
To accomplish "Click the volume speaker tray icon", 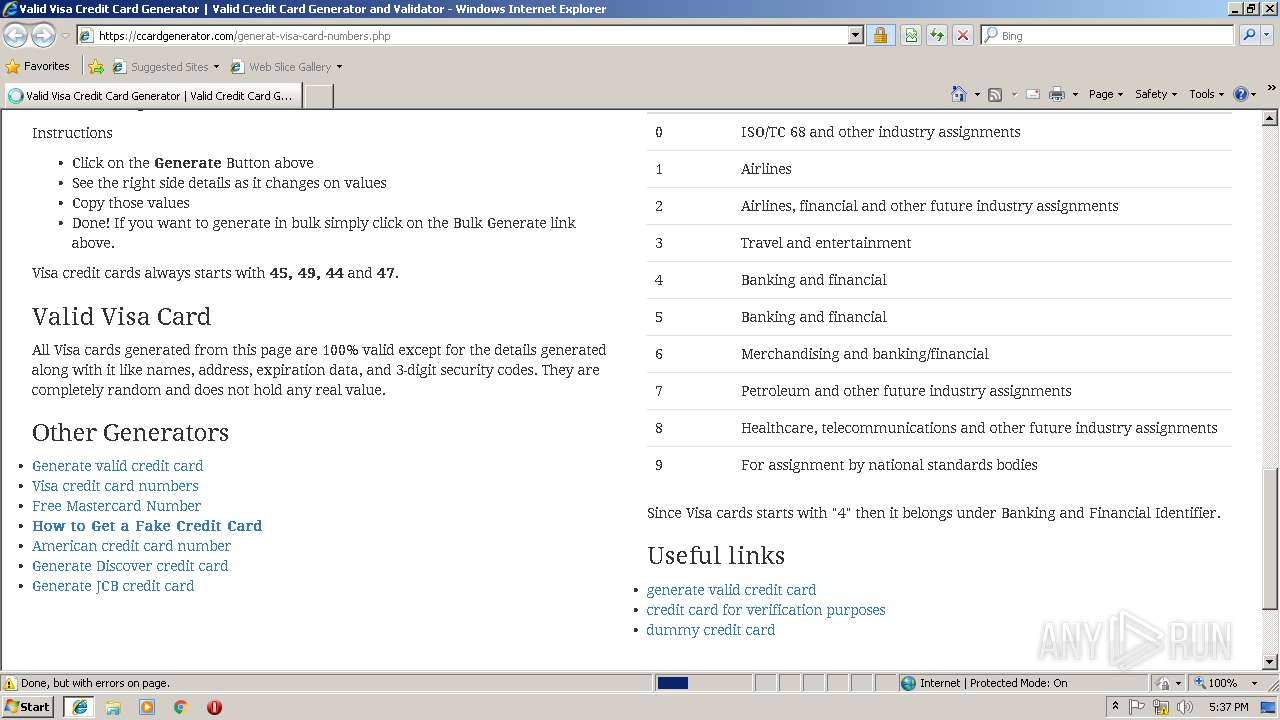I will pyautogui.click(x=1185, y=707).
